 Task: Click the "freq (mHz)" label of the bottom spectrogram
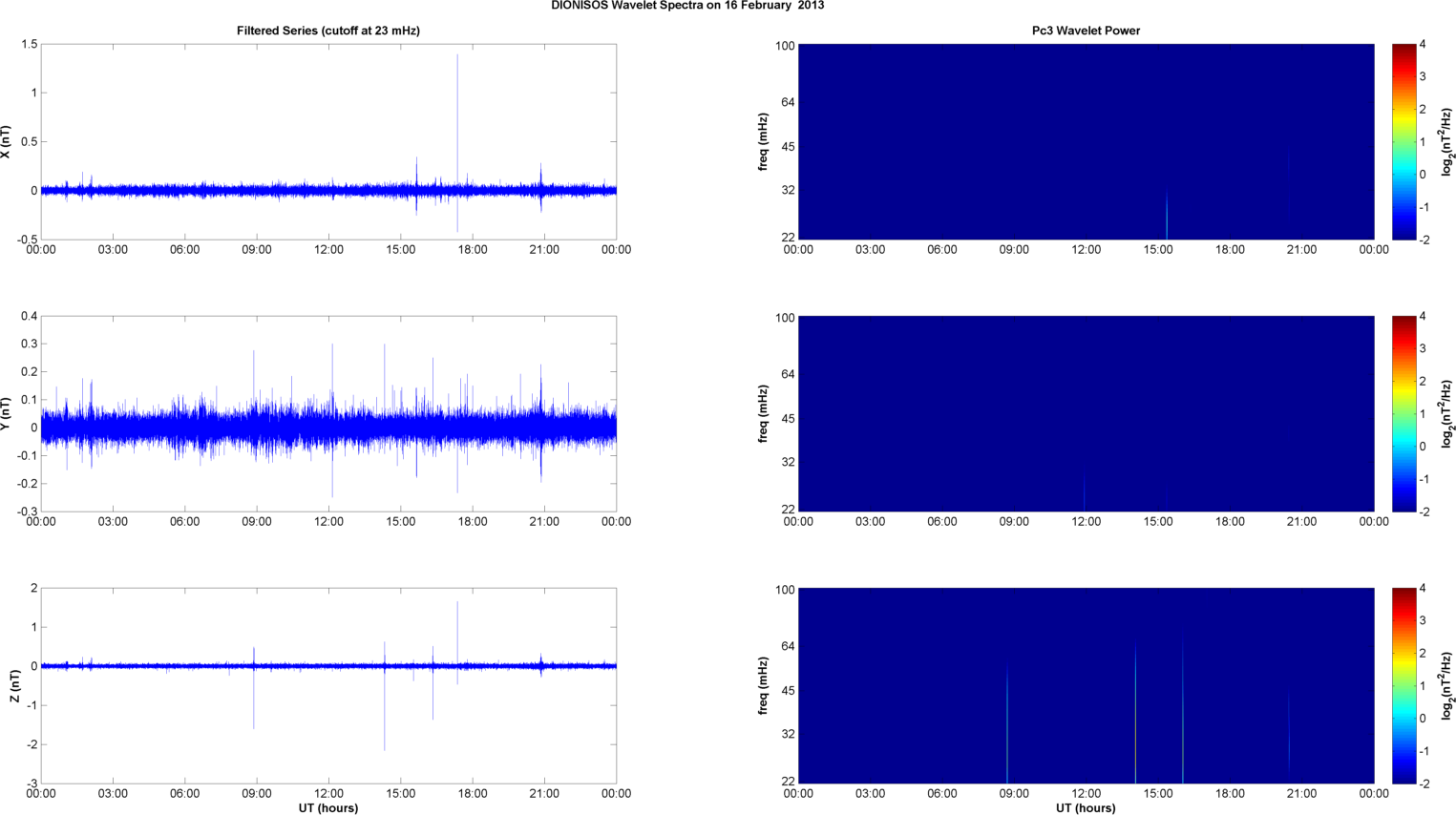(764, 686)
